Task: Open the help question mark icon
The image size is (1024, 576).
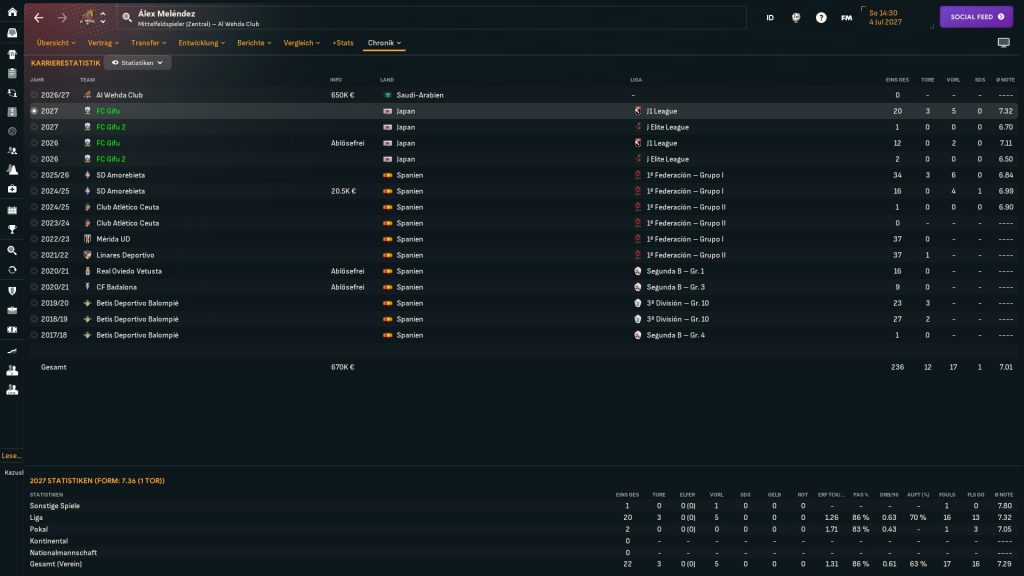Action: (821, 18)
